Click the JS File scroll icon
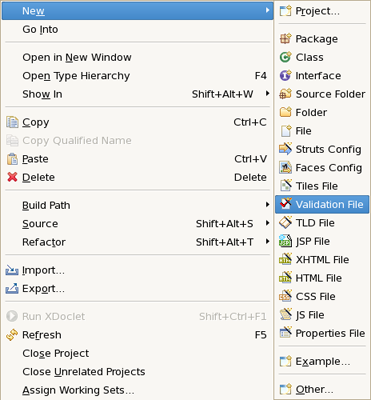 [x=285, y=315]
